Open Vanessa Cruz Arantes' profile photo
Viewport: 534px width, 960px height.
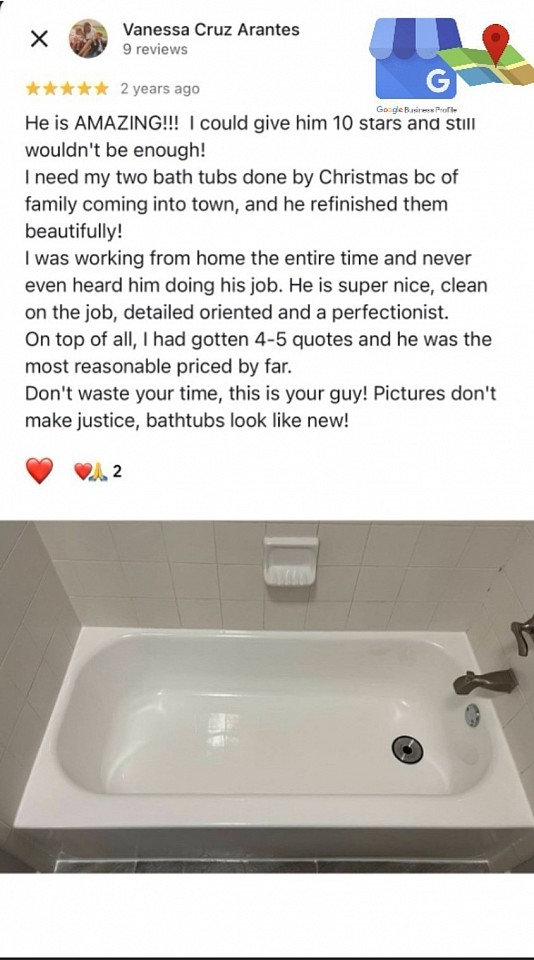click(x=88, y=38)
